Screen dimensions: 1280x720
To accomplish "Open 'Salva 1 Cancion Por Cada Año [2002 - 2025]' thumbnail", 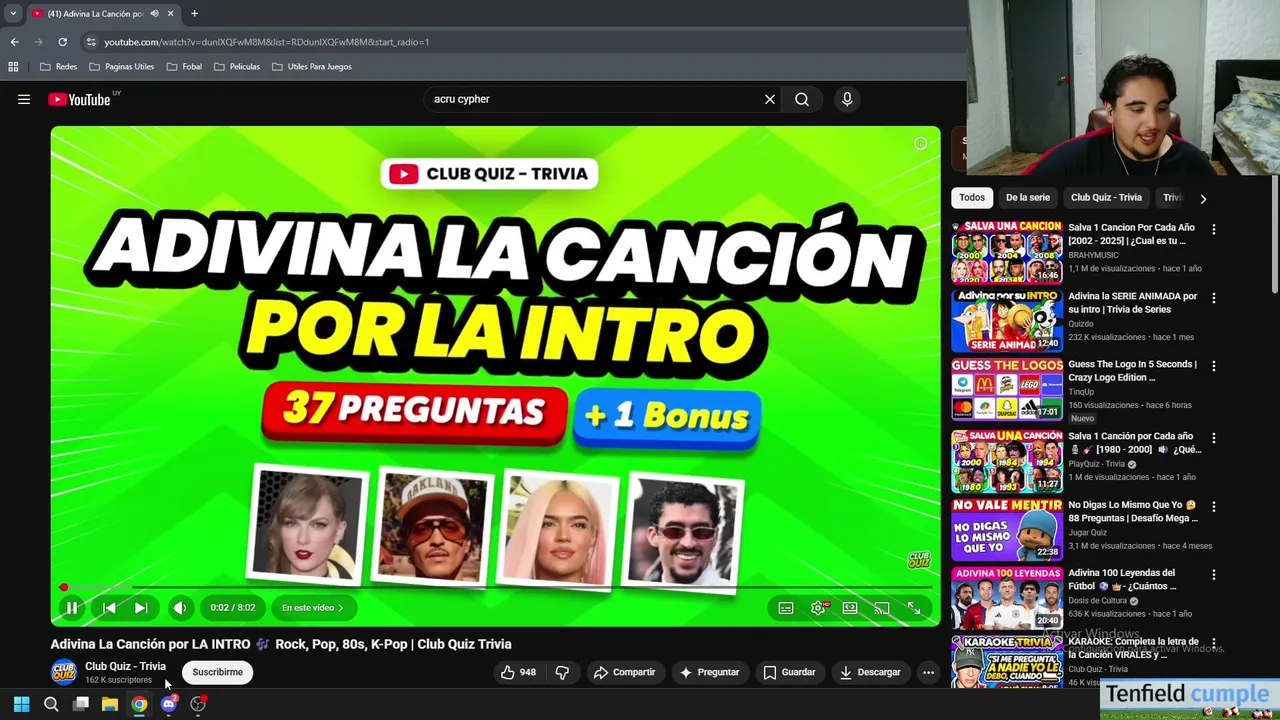I will point(1006,253).
